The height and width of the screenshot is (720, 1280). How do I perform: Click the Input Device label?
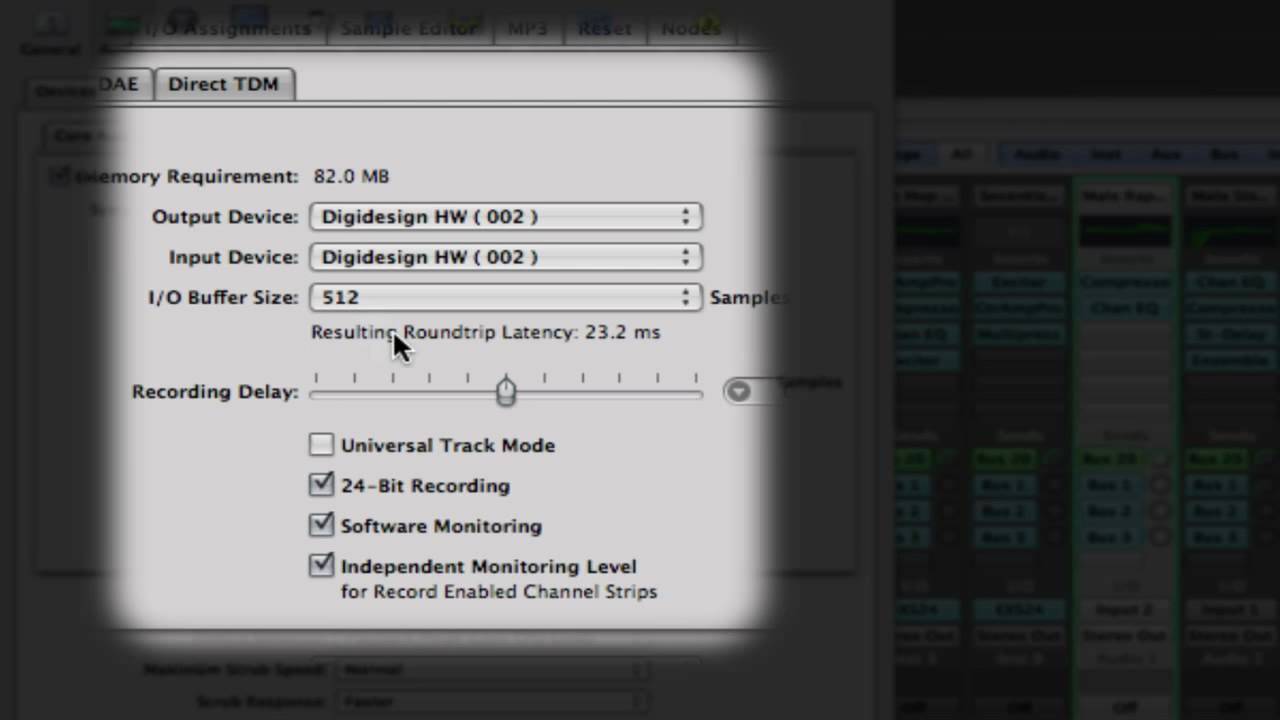(x=233, y=257)
